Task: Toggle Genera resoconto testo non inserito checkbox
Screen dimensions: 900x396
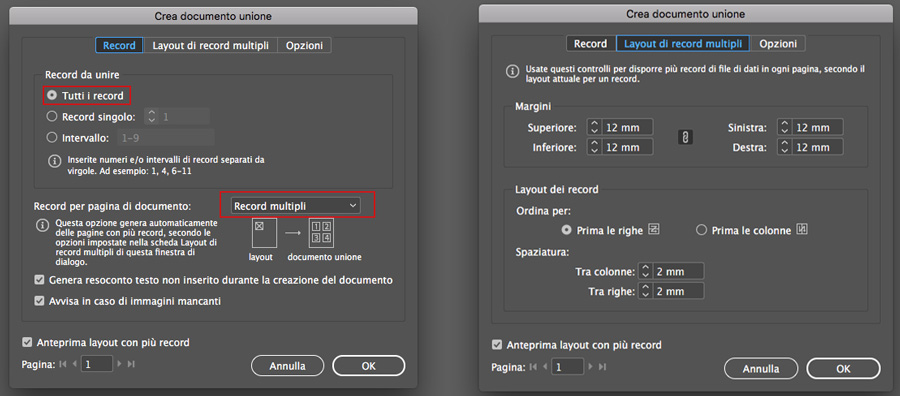Action: [40, 281]
